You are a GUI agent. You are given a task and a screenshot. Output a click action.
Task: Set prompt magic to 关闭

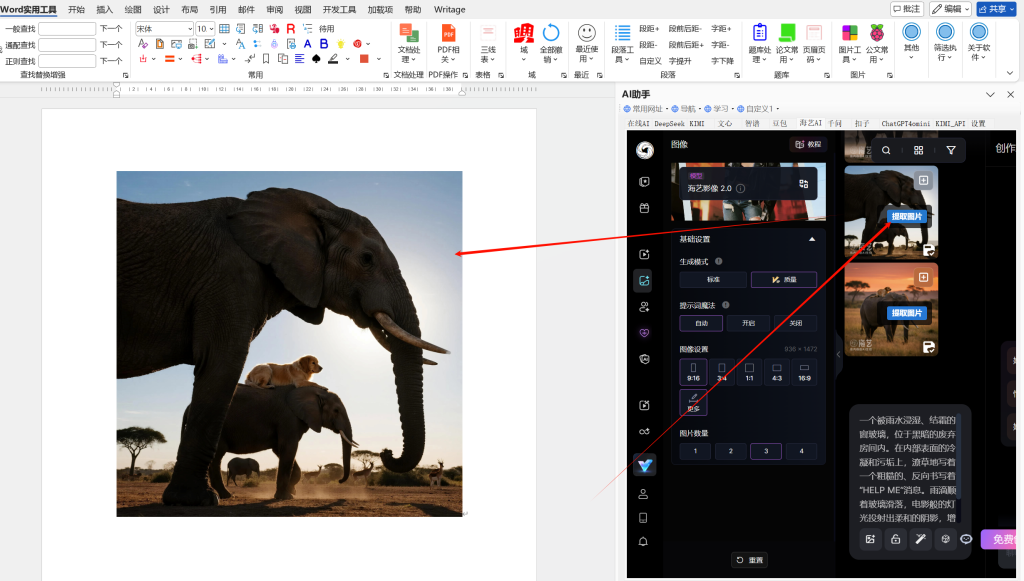point(795,323)
